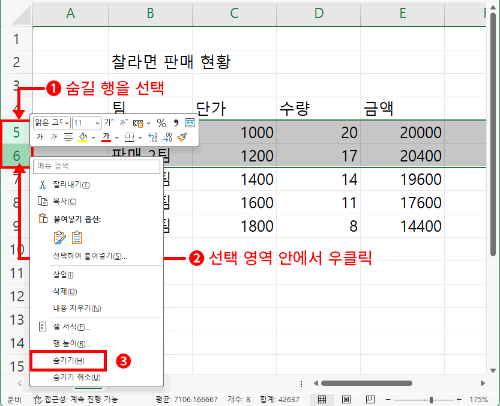Click cell with value 19600
Screen dimensions: 500x406
[402, 179]
